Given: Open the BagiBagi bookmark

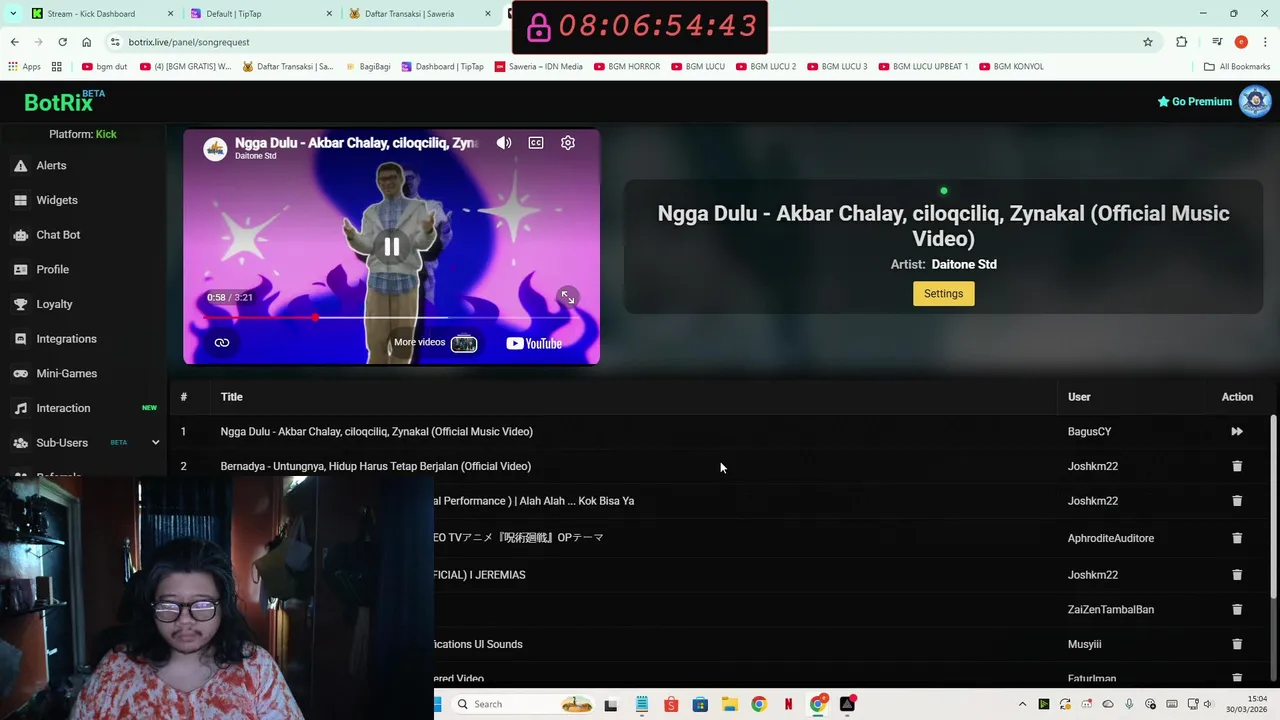Looking at the screenshot, I should (368, 67).
